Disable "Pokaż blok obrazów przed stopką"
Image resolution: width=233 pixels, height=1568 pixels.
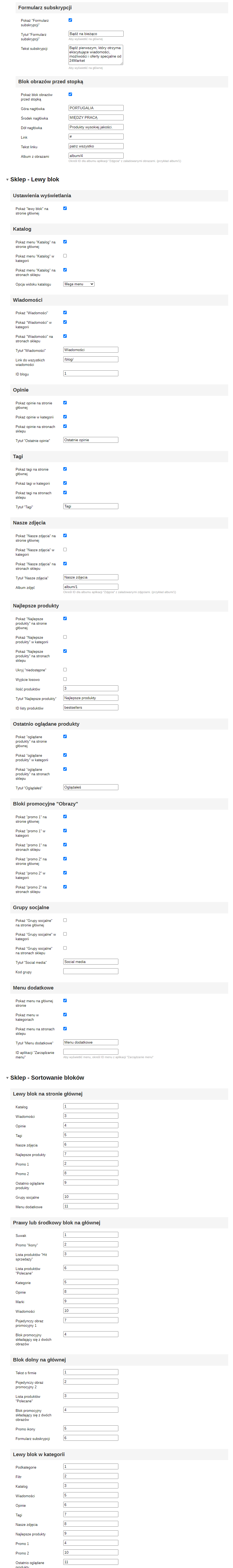coord(71,94)
